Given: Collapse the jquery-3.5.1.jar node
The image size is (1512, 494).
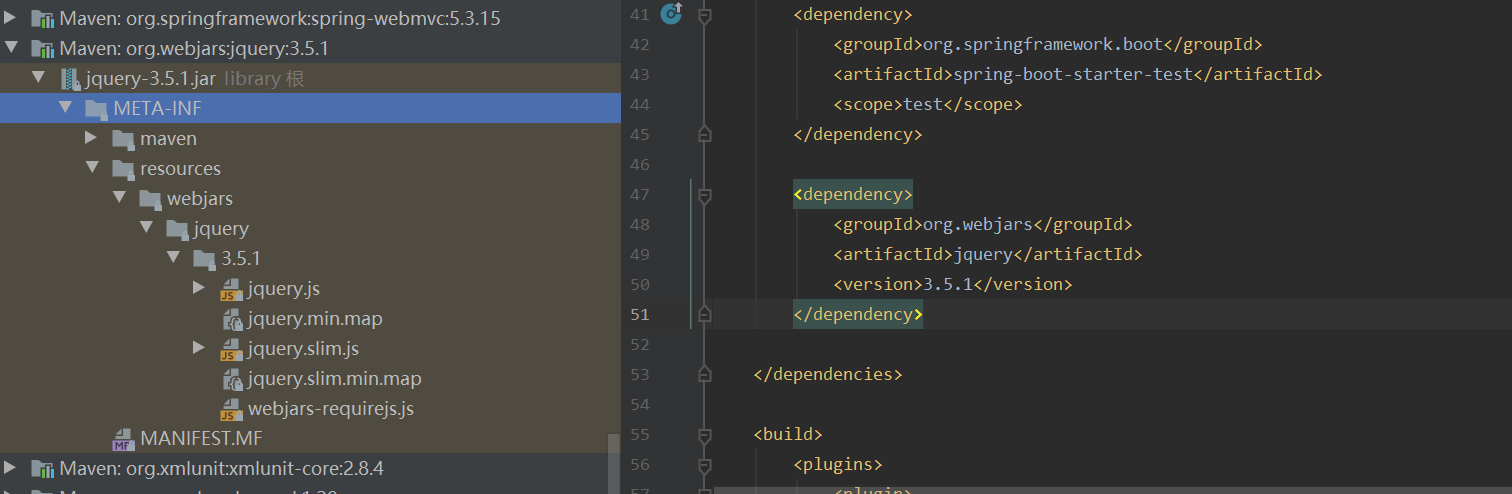Looking at the screenshot, I should pos(38,78).
